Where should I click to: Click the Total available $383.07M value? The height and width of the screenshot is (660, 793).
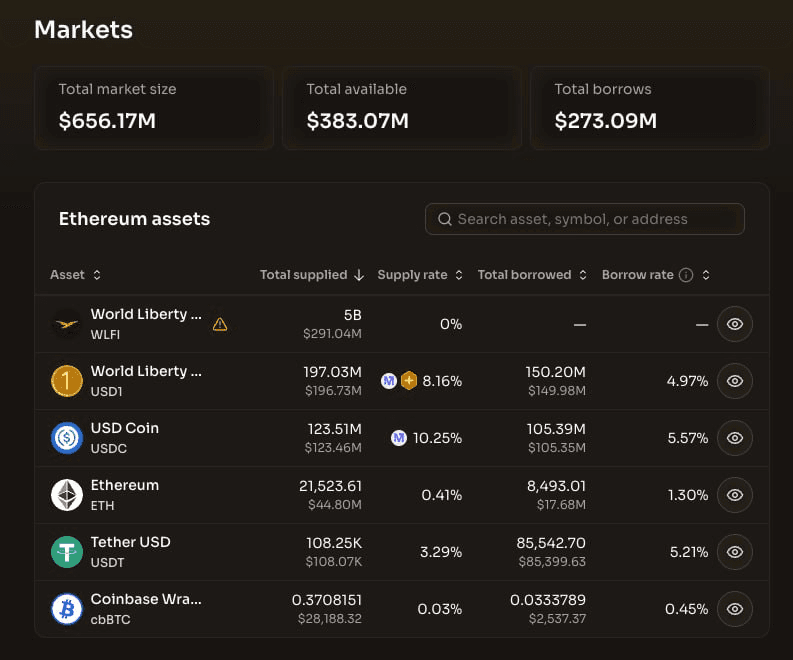(358, 121)
